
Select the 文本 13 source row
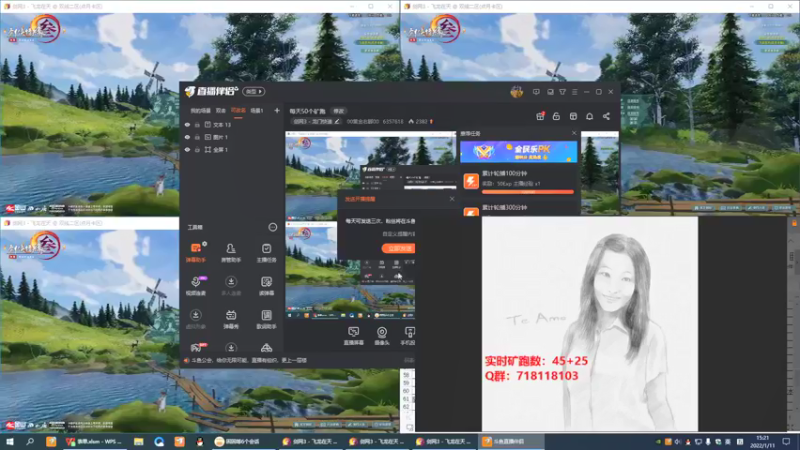coord(231,124)
